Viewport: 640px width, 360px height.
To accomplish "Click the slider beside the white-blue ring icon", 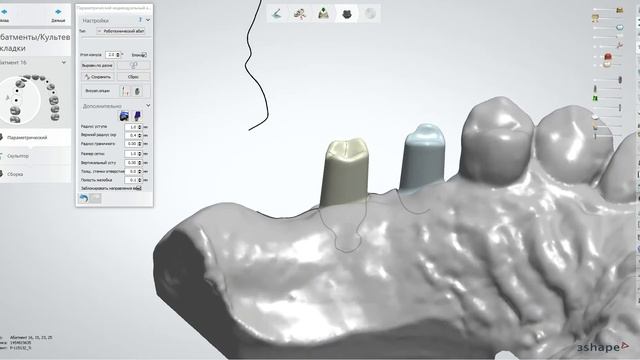I will (x=604, y=28).
